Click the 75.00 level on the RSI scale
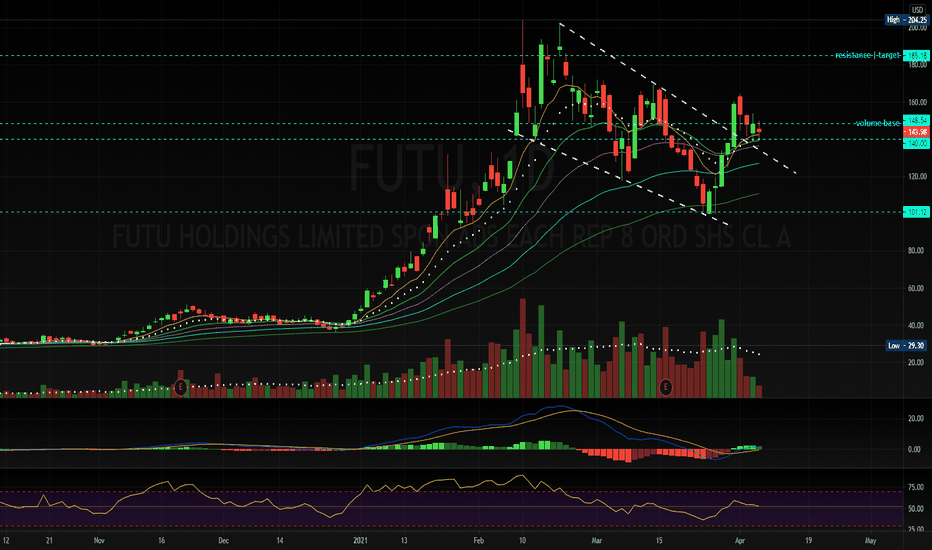Screen dimensions: 932x550 click(x=916, y=487)
